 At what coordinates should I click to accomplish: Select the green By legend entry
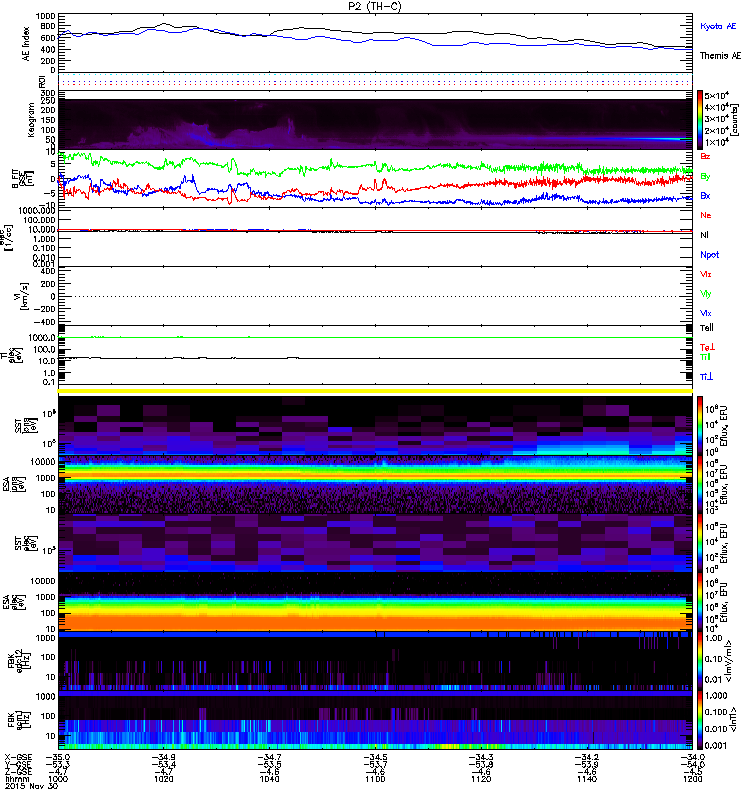pos(706,176)
